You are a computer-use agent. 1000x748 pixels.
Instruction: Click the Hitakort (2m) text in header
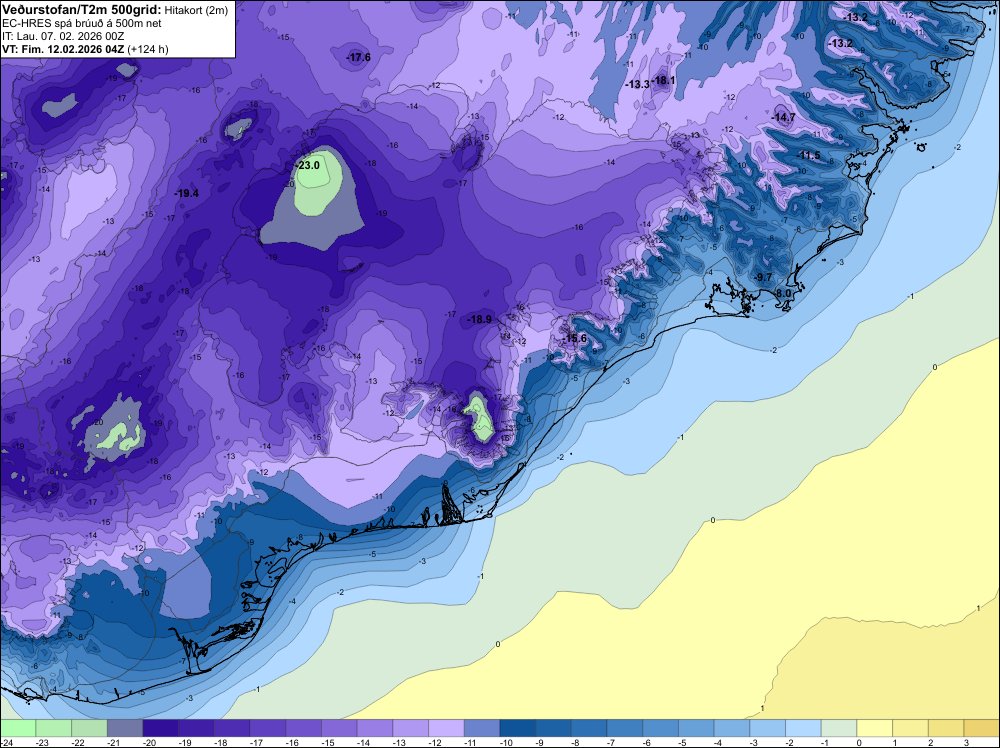point(196,10)
